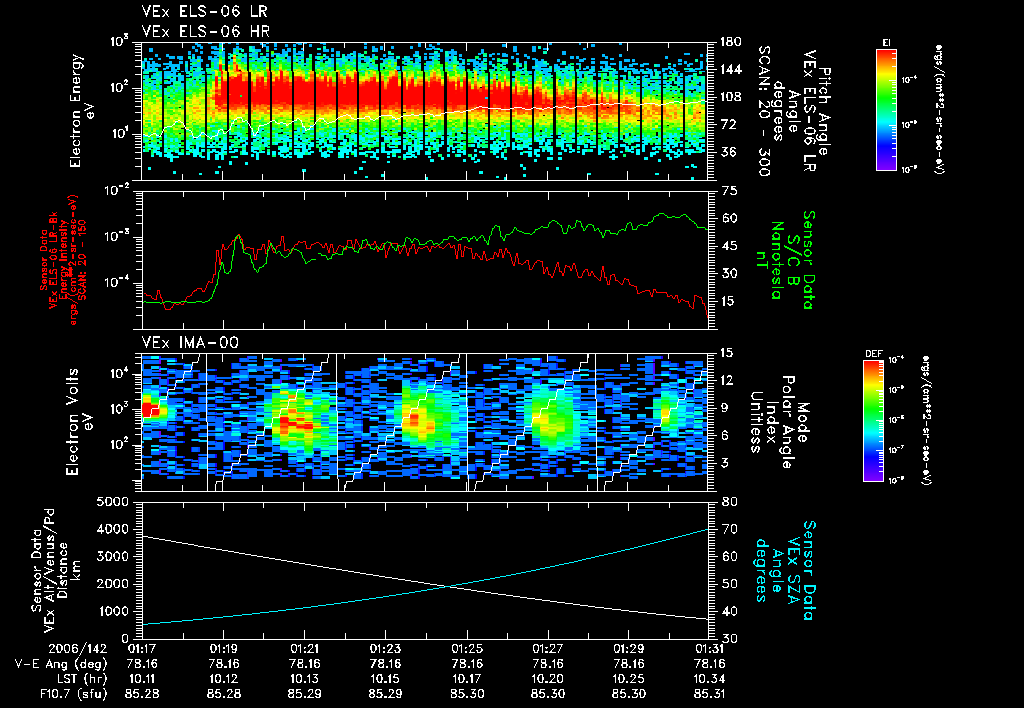Image resolution: width=1024 pixels, height=708 pixels.
Task: Click the 01:21 time tick label
Action: [x=304, y=649]
